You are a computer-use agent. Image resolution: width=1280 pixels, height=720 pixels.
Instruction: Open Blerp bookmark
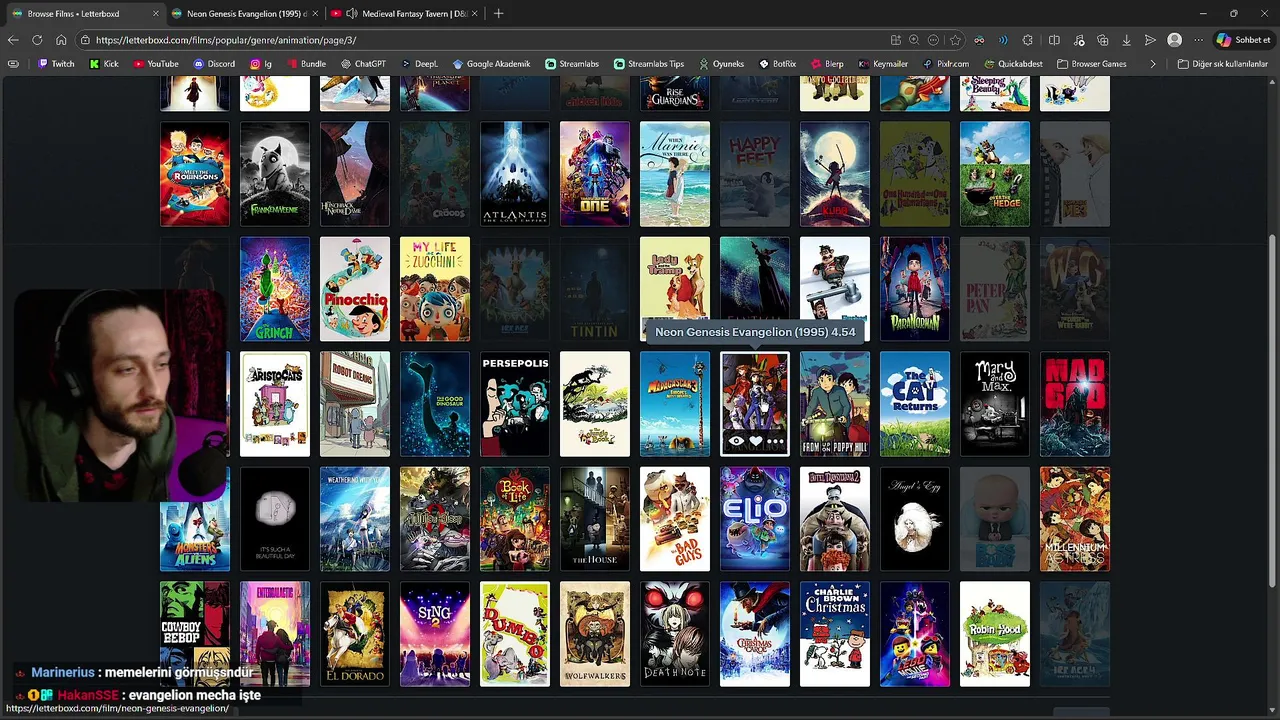coord(827,64)
